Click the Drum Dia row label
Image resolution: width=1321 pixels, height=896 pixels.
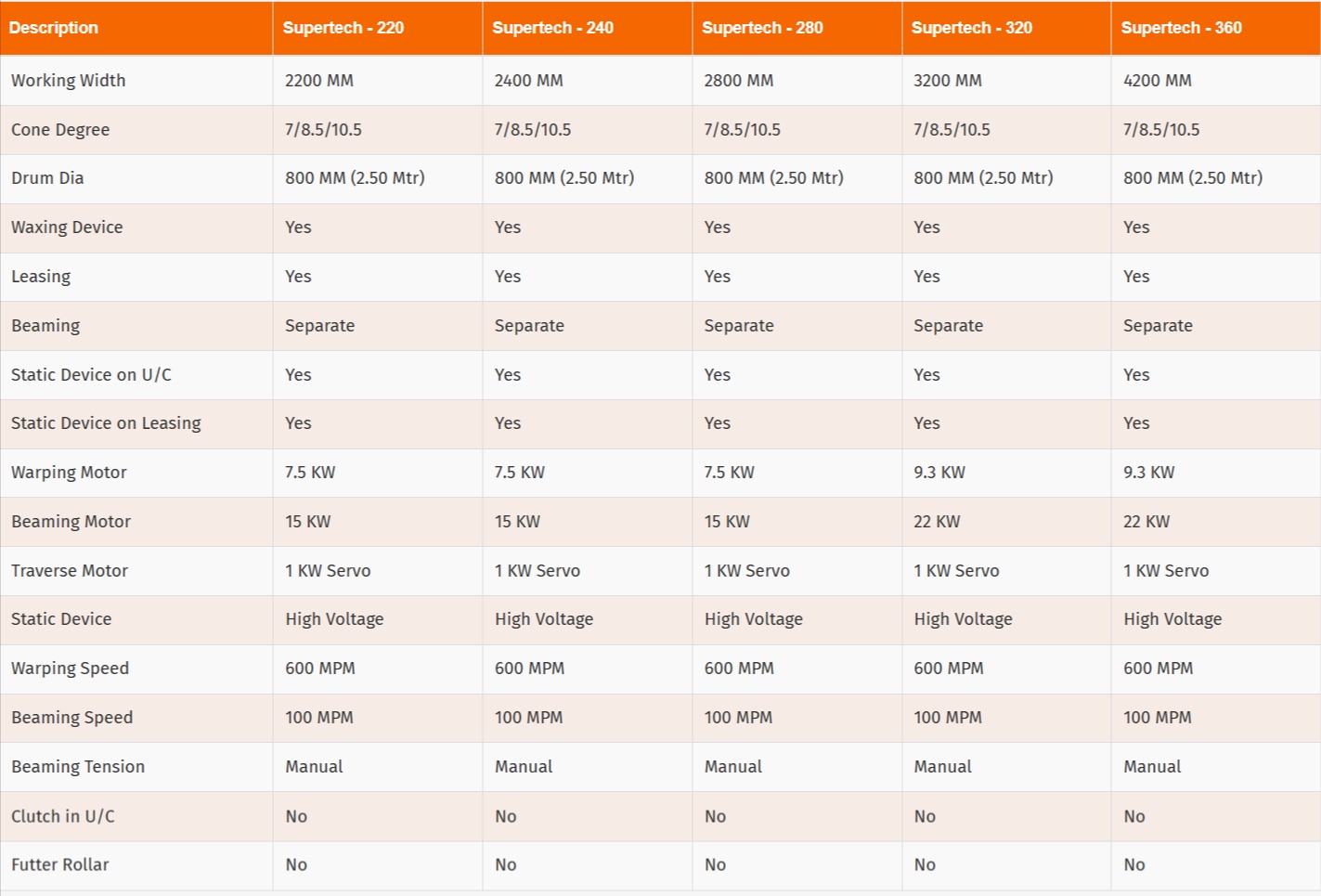pyautogui.click(x=47, y=178)
